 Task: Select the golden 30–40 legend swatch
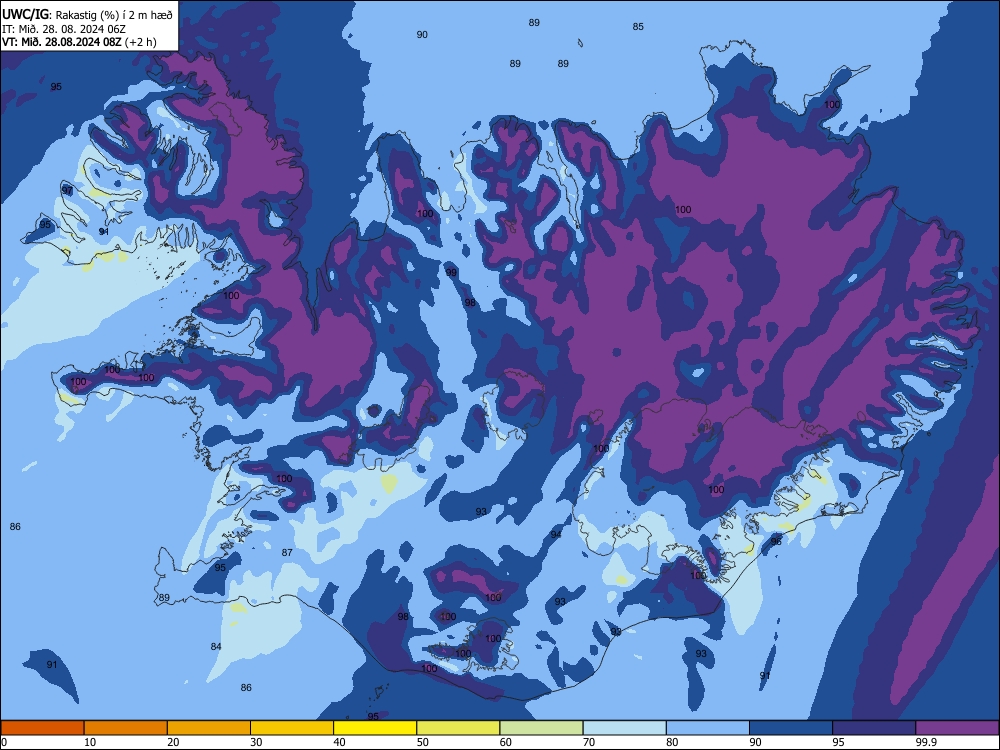(292, 728)
